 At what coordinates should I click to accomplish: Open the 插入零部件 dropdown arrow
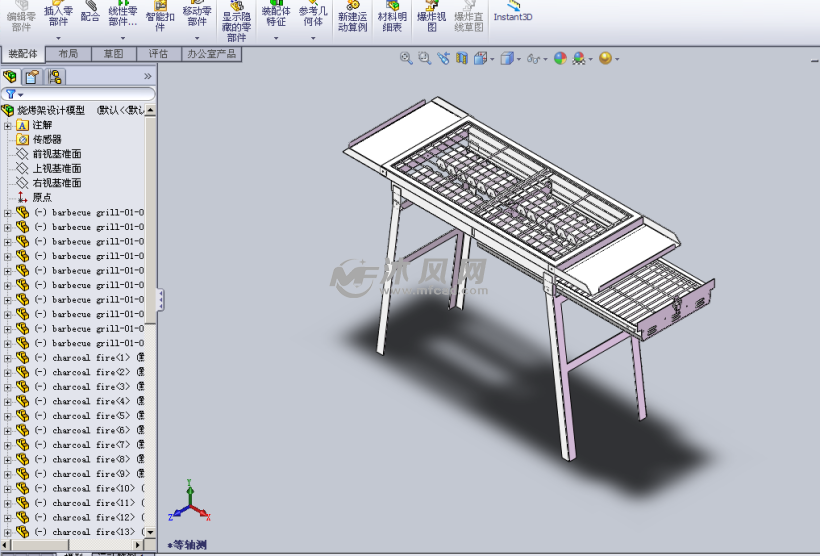coord(59,39)
